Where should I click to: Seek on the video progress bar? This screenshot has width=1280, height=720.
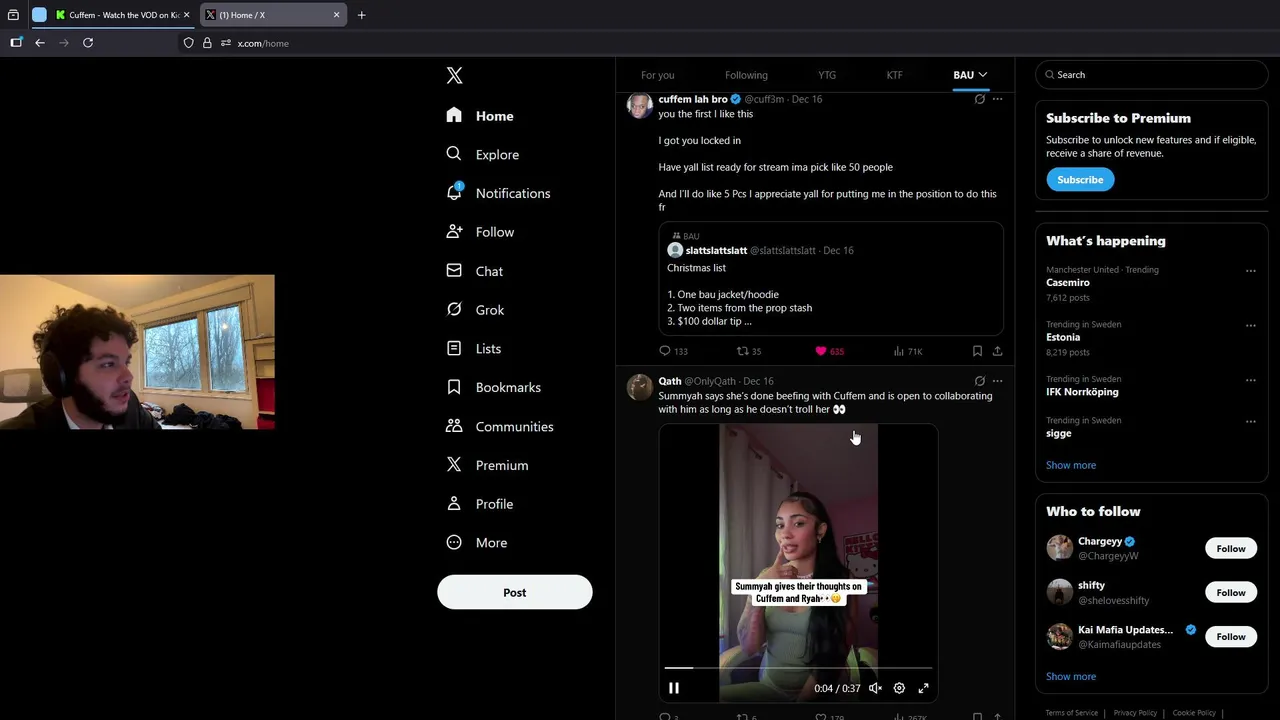[798, 667]
